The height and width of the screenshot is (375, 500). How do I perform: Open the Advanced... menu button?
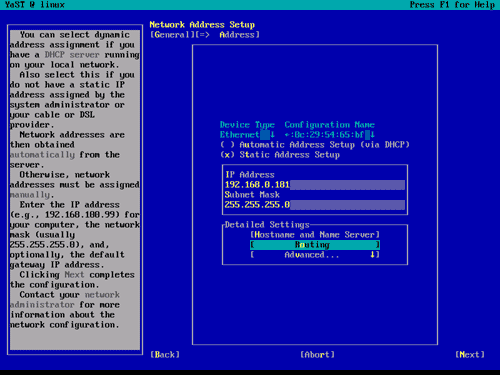(315, 255)
